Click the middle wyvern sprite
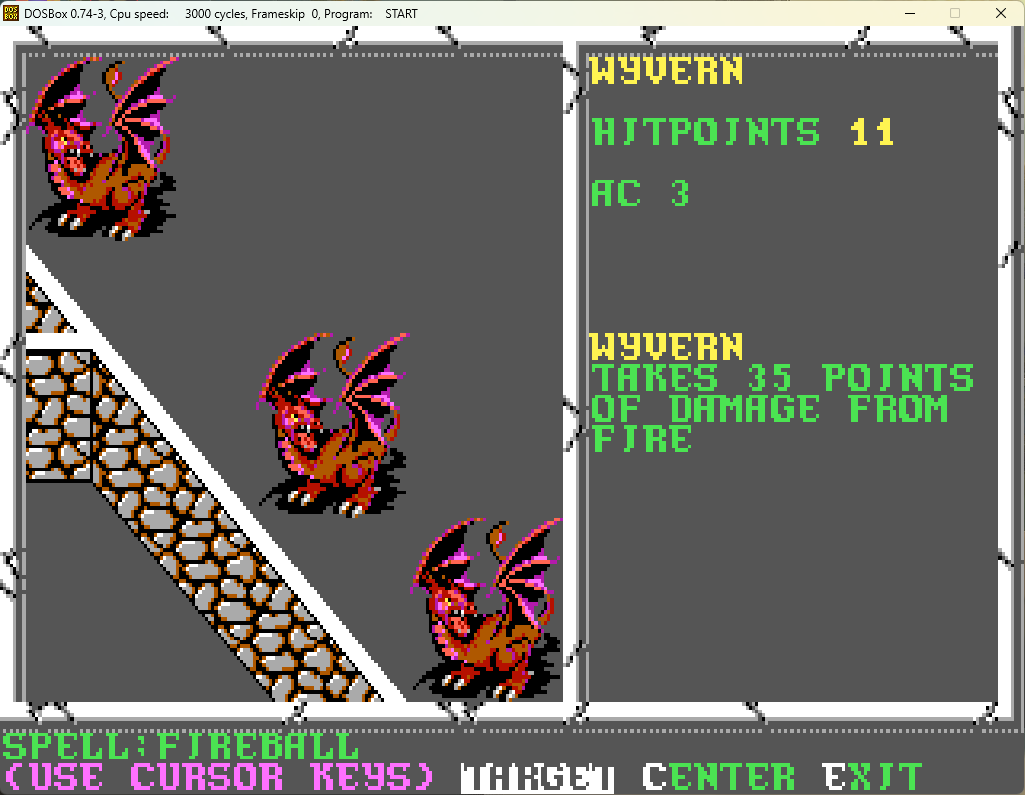Viewport: 1025px width, 795px height. tap(333, 425)
